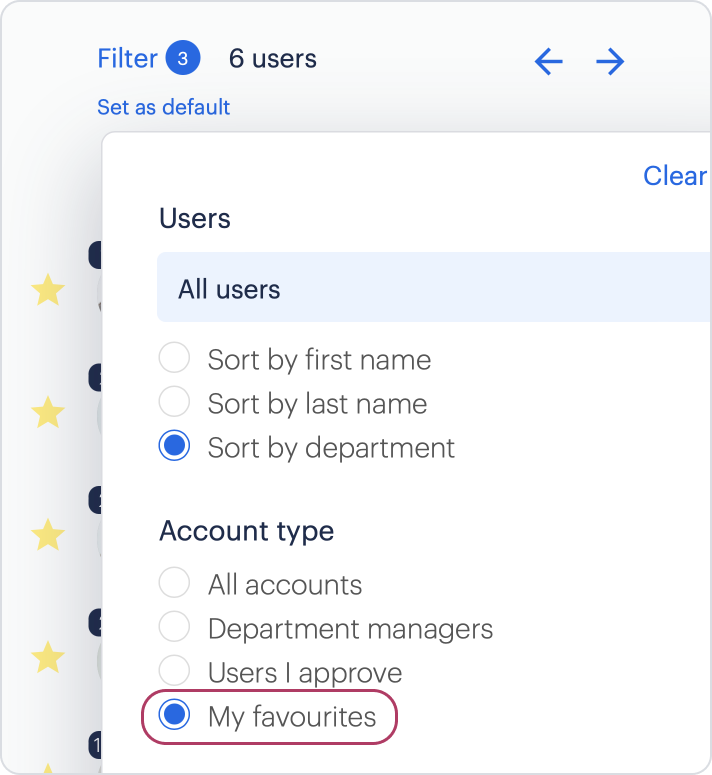Click the Account type section heading
The image size is (712, 775).
coord(247,531)
